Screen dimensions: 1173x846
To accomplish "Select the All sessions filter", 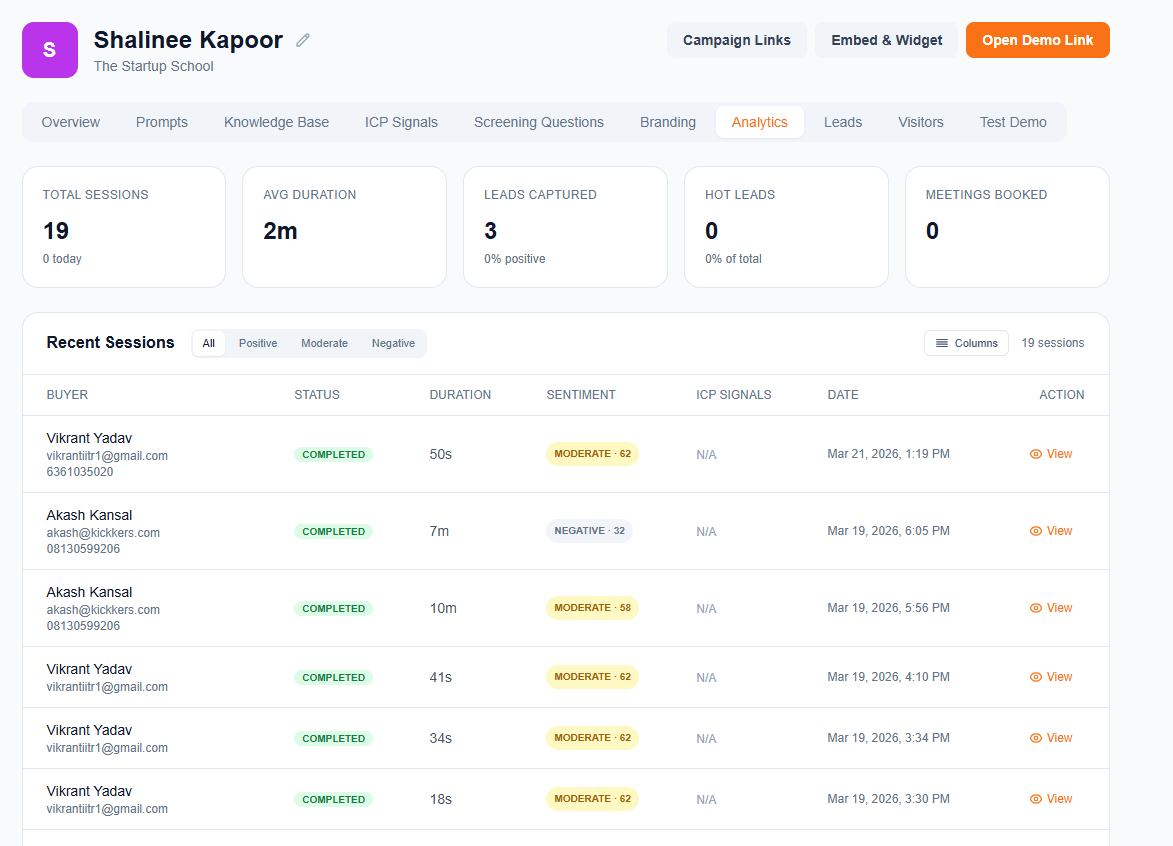I will click(x=208, y=343).
